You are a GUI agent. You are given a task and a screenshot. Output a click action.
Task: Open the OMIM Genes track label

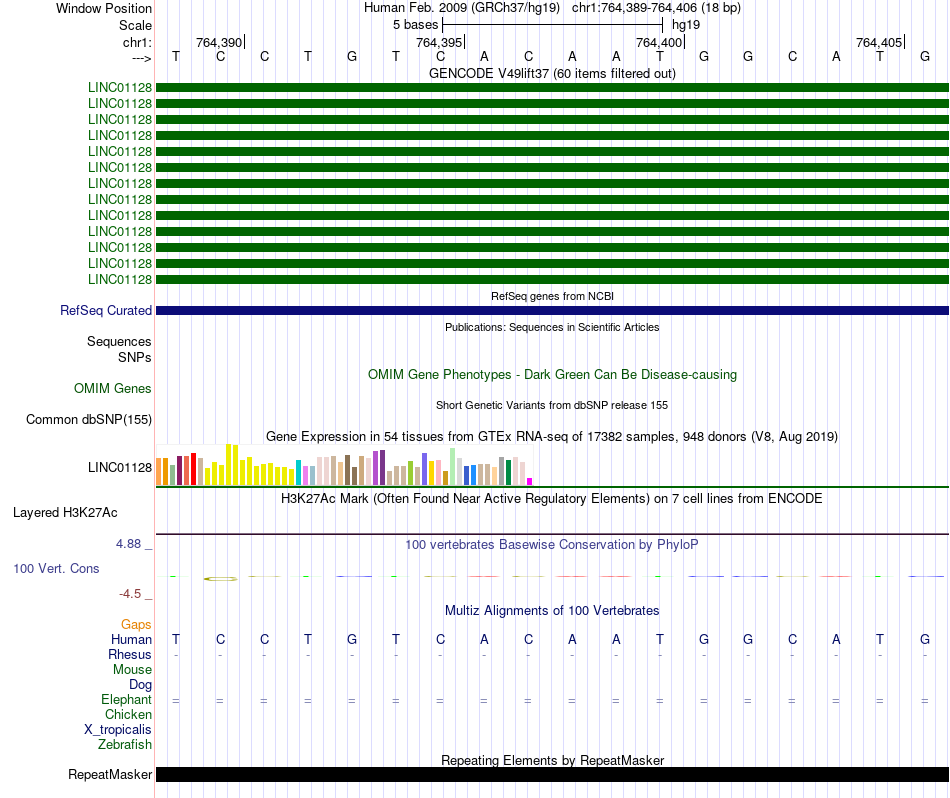112,388
